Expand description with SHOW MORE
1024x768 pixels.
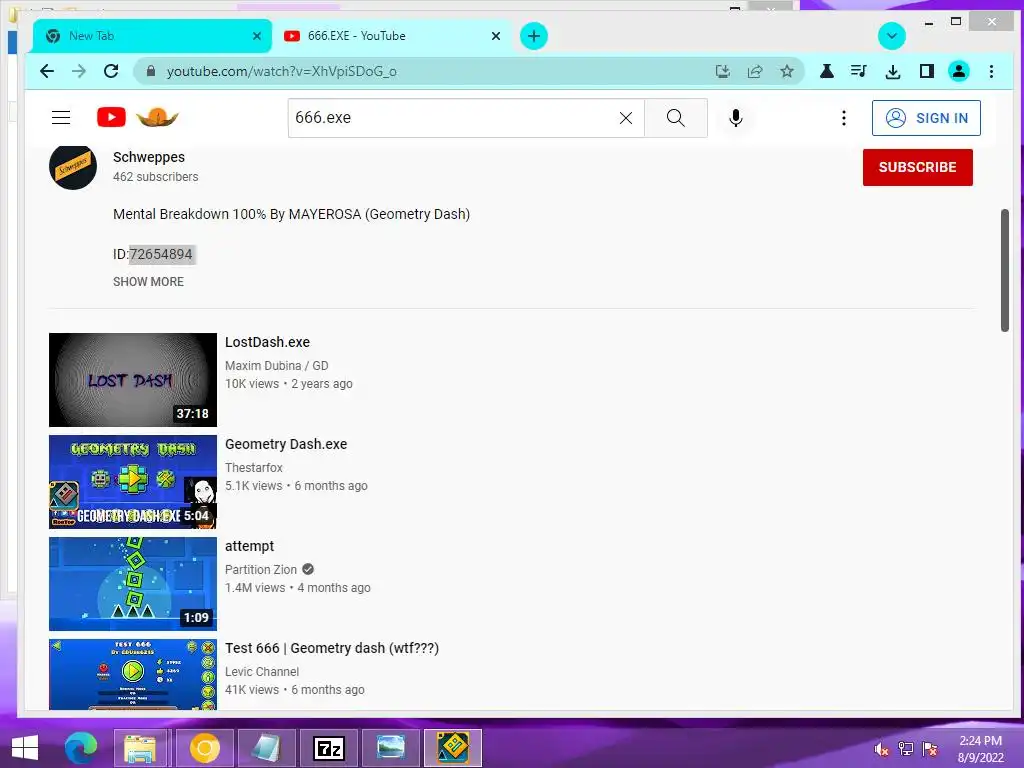(x=148, y=281)
